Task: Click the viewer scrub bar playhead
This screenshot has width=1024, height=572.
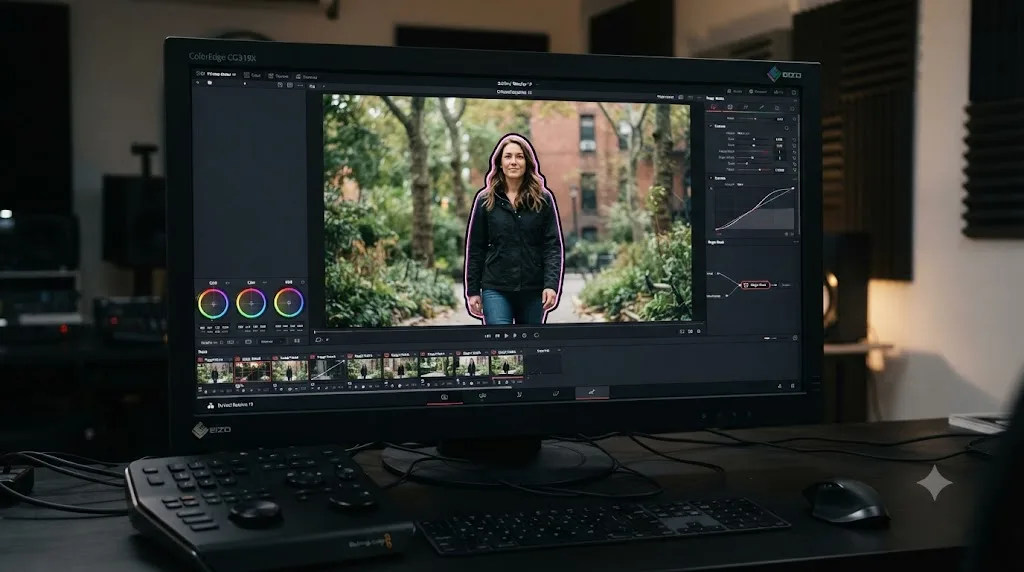Action: click(315, 332)
